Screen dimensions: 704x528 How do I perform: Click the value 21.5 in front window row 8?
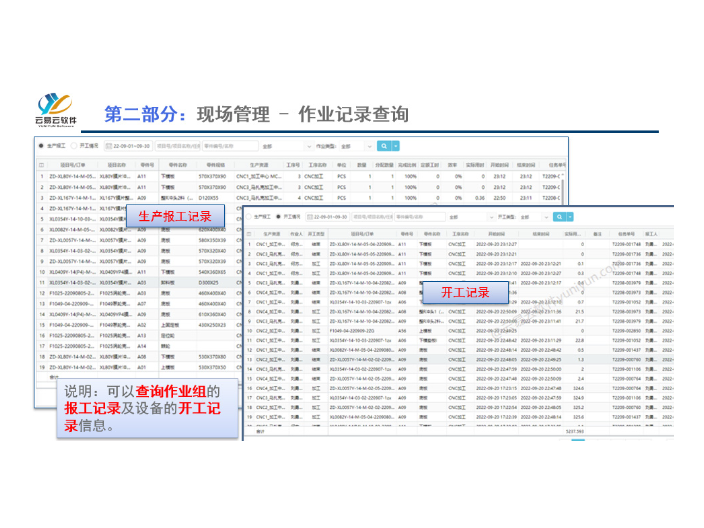click(580, 312)
